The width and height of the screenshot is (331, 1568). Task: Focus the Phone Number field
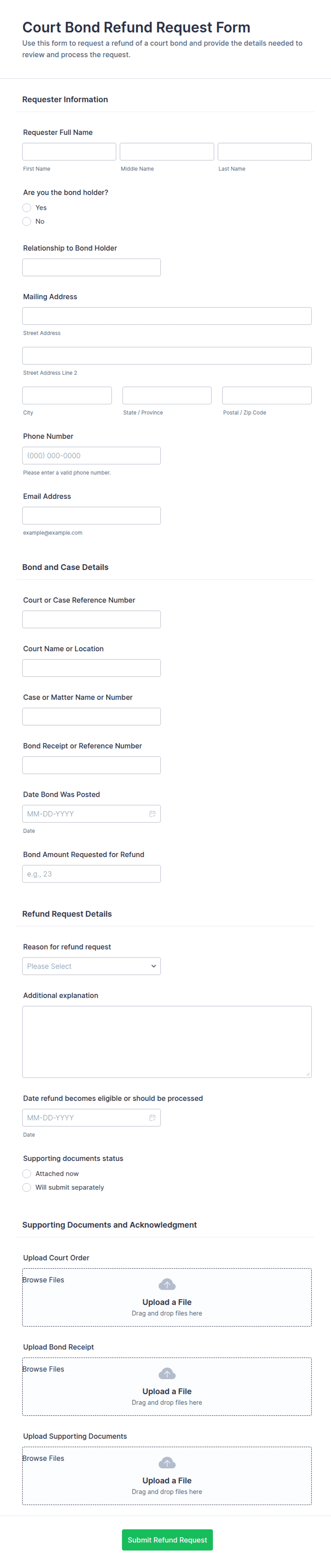coord(91,455)
